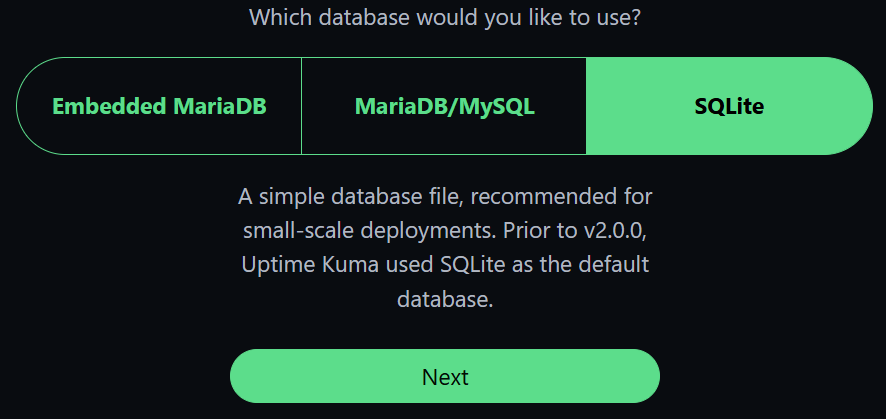
Task: Click the Next button
Action: 445,377
